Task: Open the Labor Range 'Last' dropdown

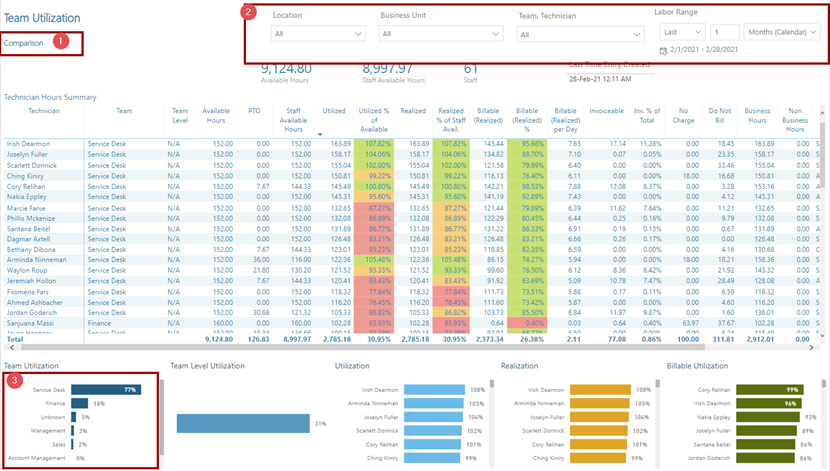Action: [x=680, y=32]
